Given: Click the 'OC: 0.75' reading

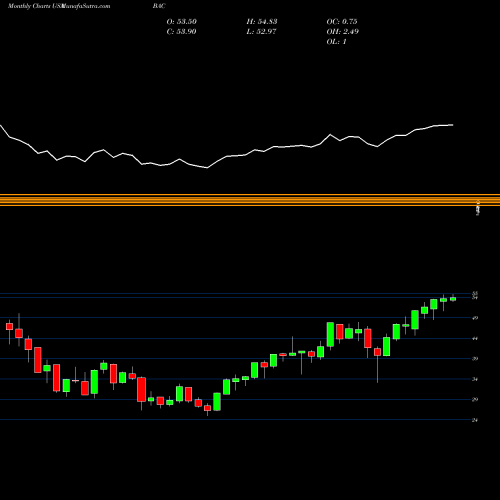Looking at the screenshot, I should tap(342, 22).
